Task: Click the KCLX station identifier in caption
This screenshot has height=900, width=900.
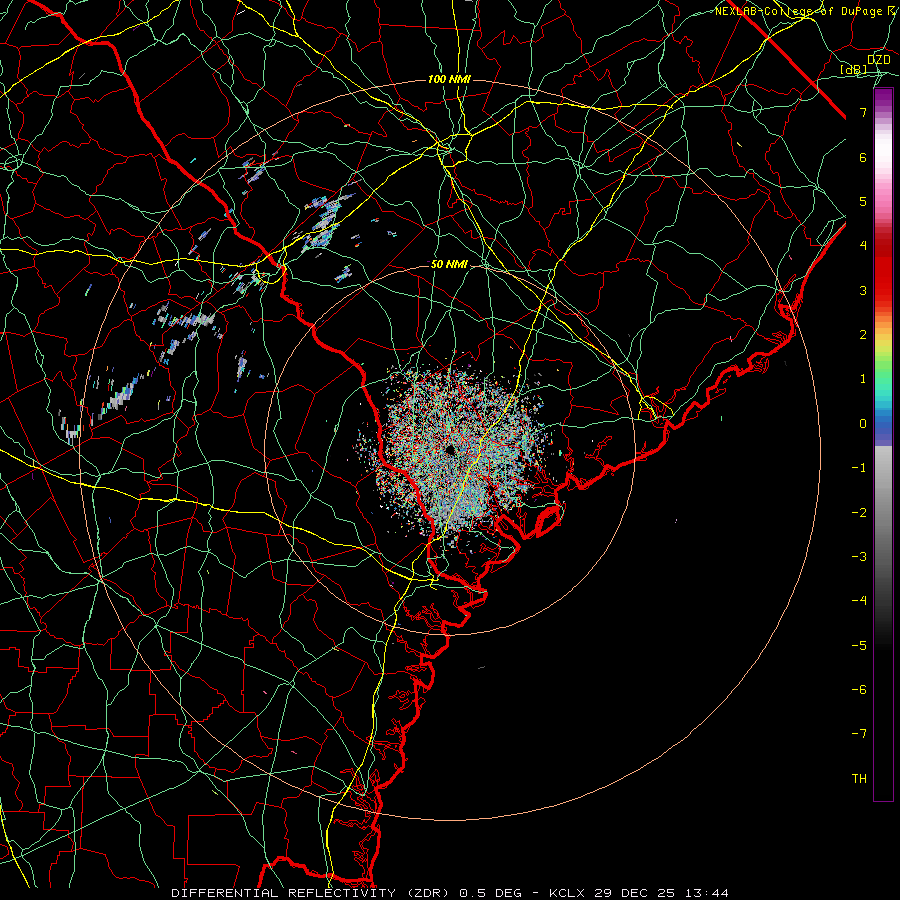Action: pyautogui.click(x=568, y=893)
